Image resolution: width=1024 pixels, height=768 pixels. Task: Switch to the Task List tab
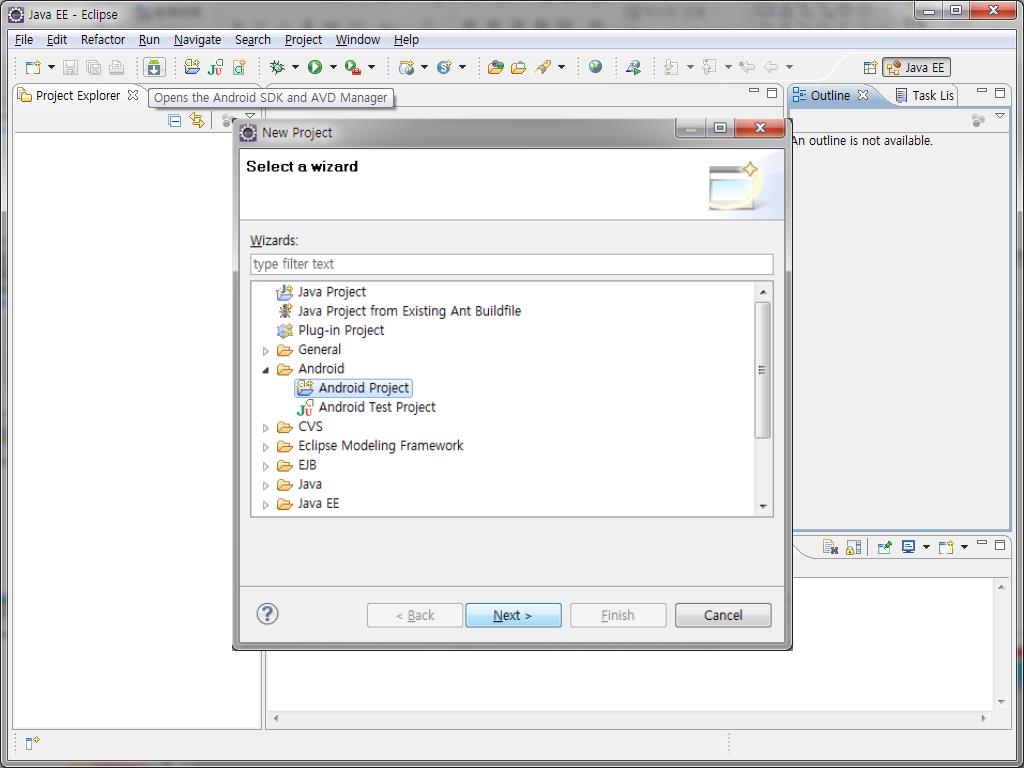(925, 95)
